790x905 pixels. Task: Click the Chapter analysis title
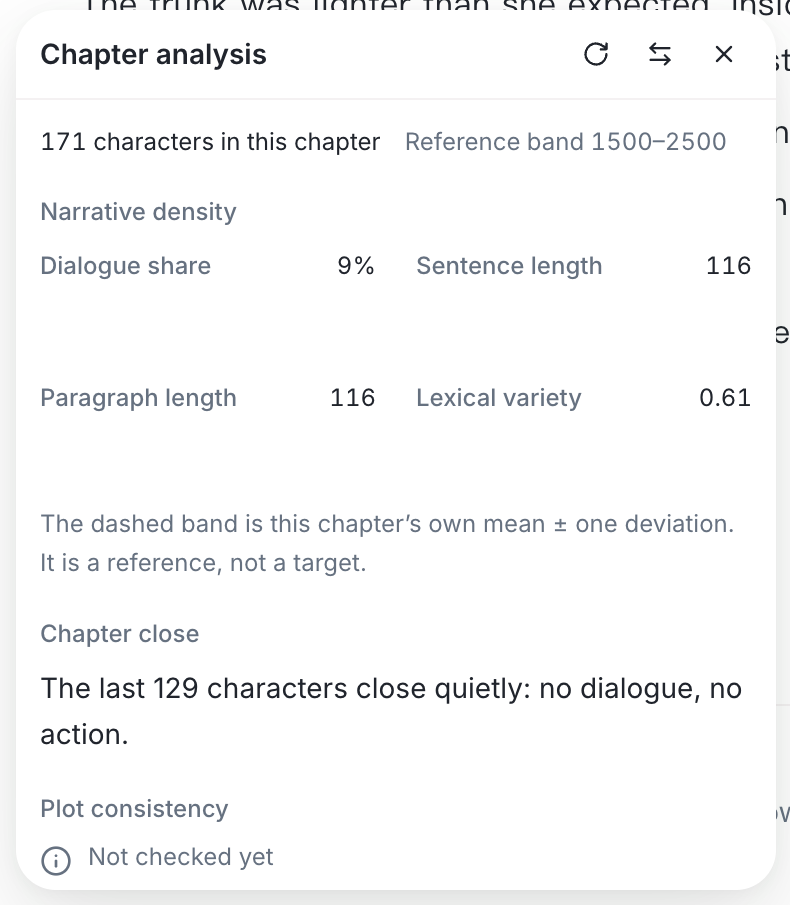click(x=153, y=55)
